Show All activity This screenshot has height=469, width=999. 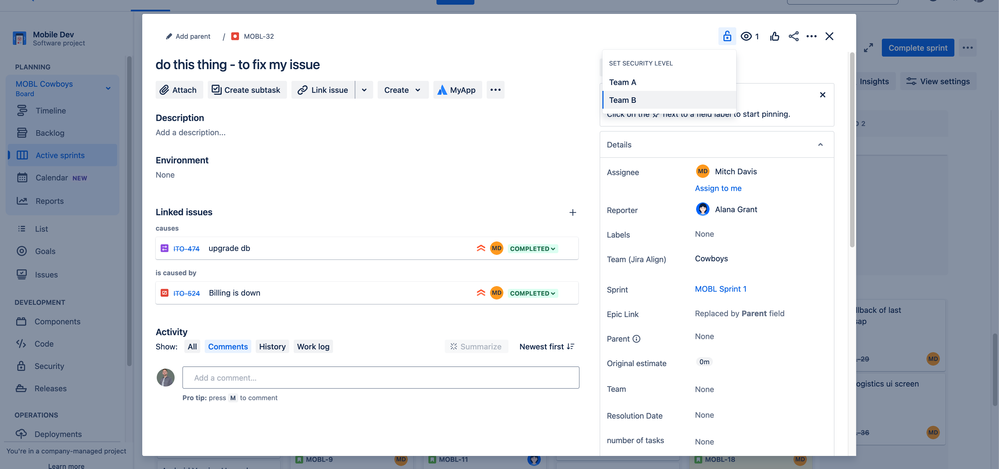192,347
